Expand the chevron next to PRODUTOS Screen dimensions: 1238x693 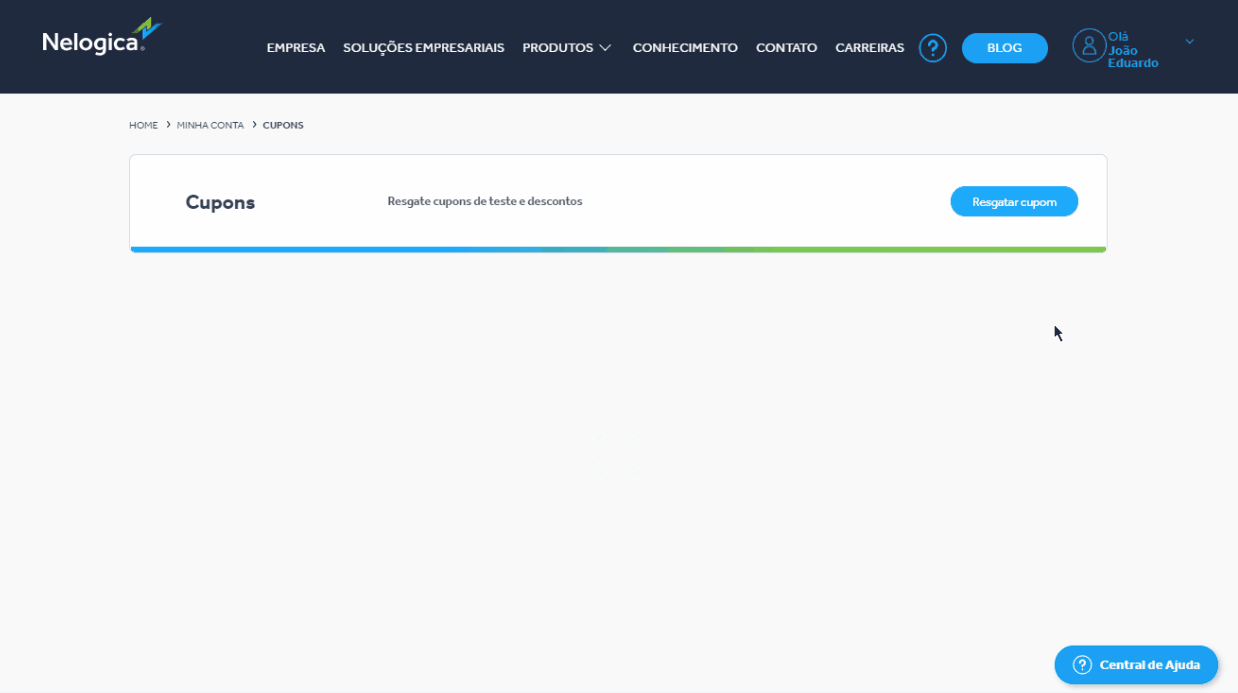[x=605, y=48]
